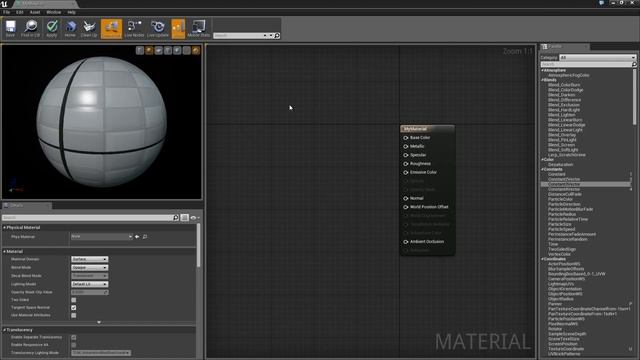The height and width of the screenshot is (360, 640).
Task: Open the Edit menu
Action: (20, 12)
